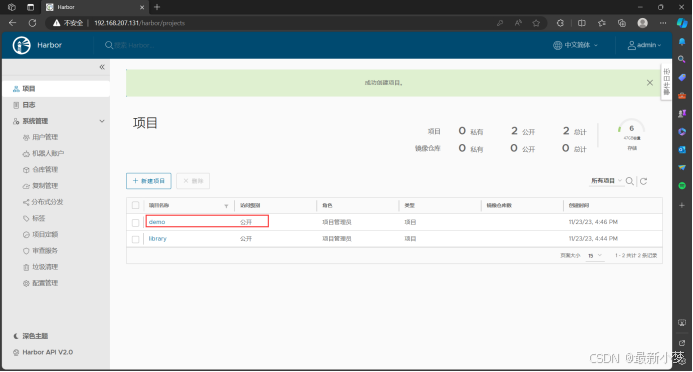Go back in the browser

12,23
